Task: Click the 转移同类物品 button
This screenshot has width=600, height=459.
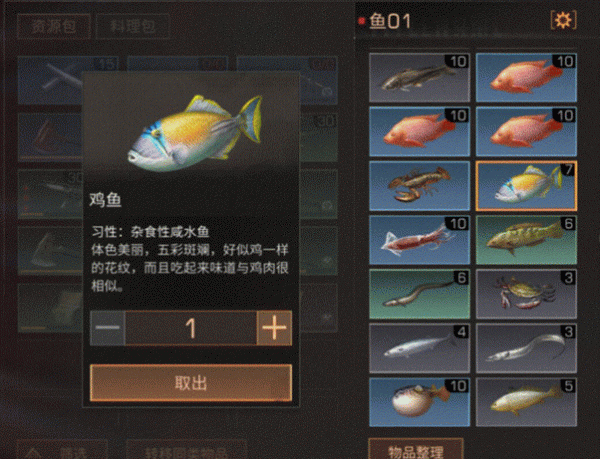Action: click(x=186, y=450)
